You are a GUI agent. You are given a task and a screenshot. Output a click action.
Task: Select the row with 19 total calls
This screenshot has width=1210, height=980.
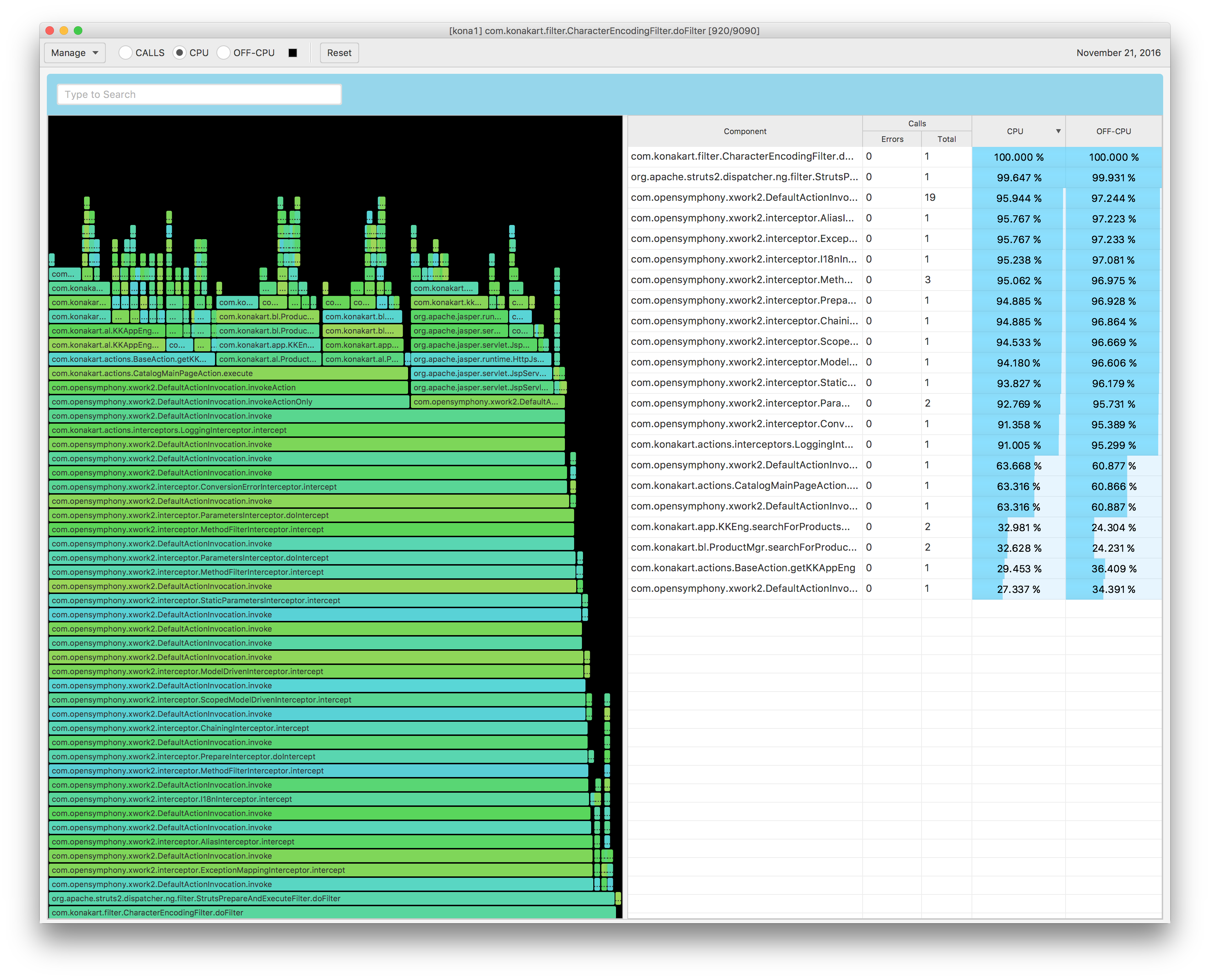coord(895,198)
